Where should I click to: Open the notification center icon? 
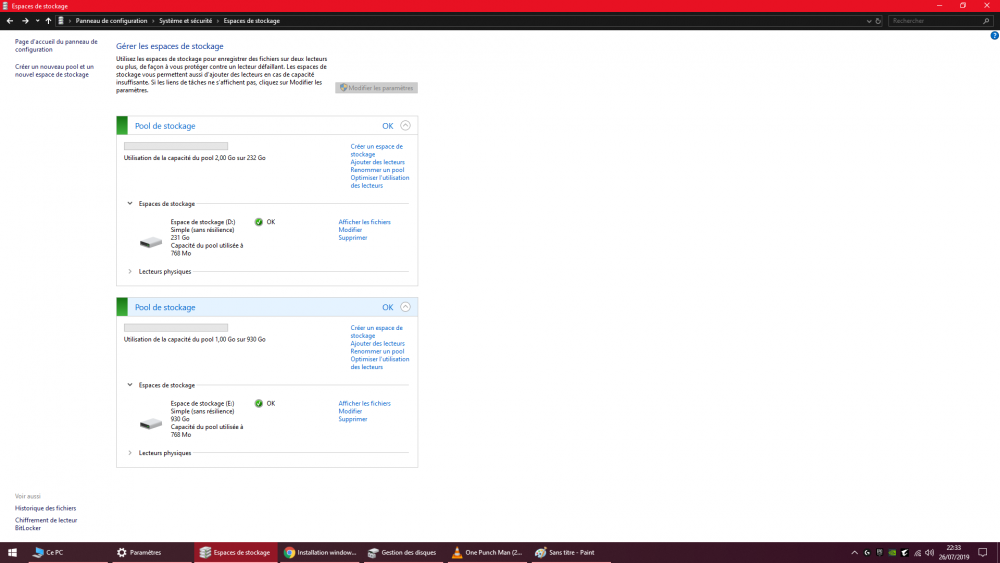pos(983,553)
